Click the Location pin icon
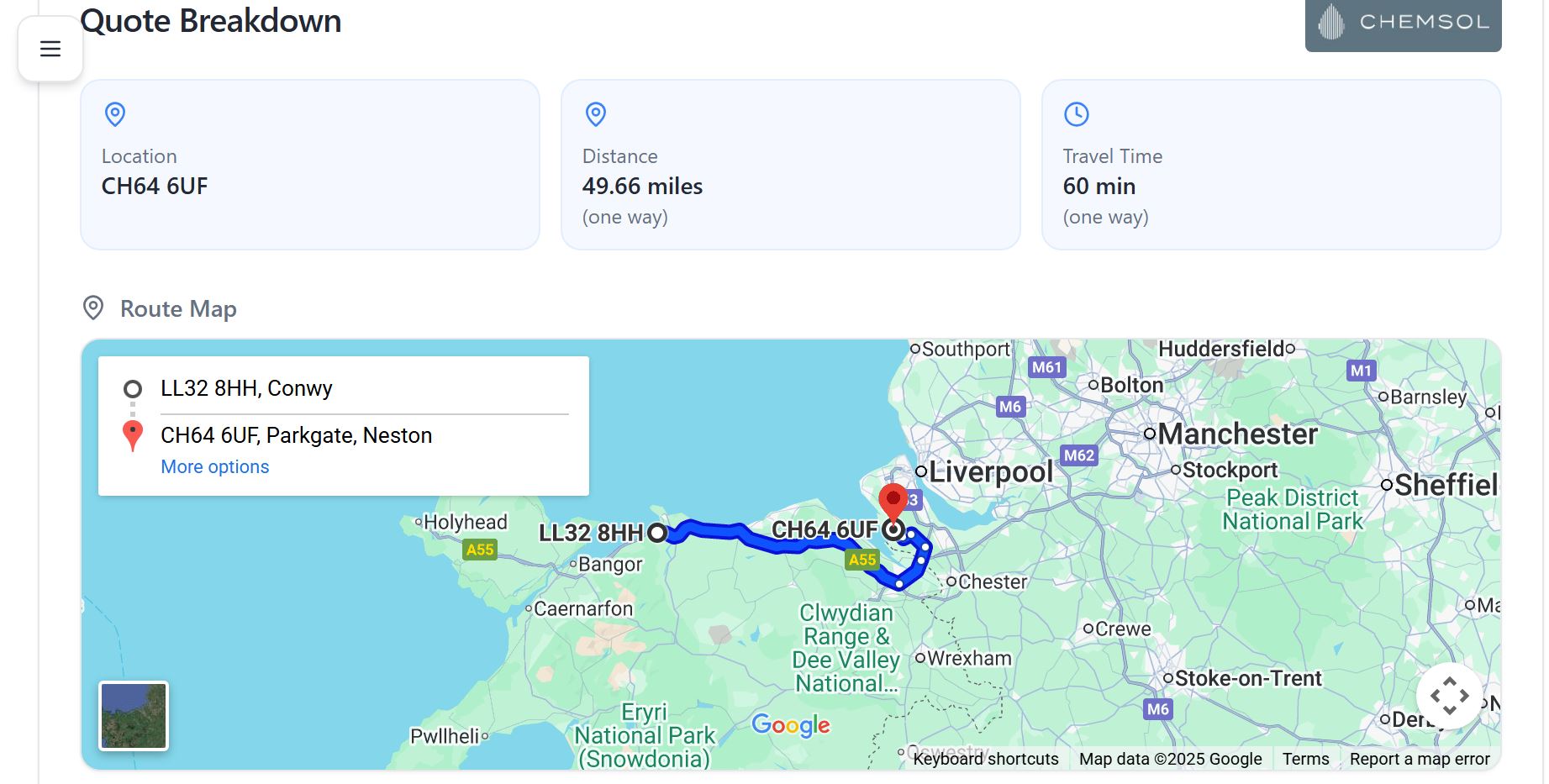 click(113, 114)
